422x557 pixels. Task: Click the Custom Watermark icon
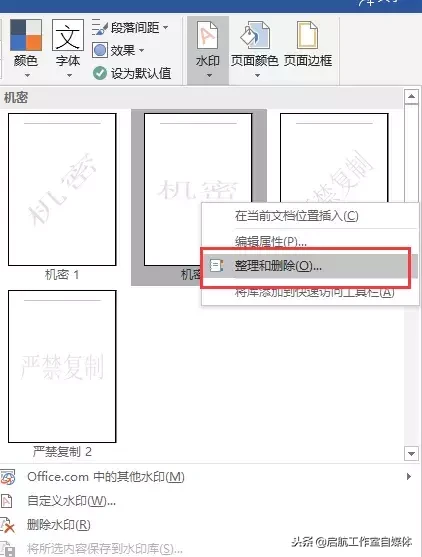point(6,501)
